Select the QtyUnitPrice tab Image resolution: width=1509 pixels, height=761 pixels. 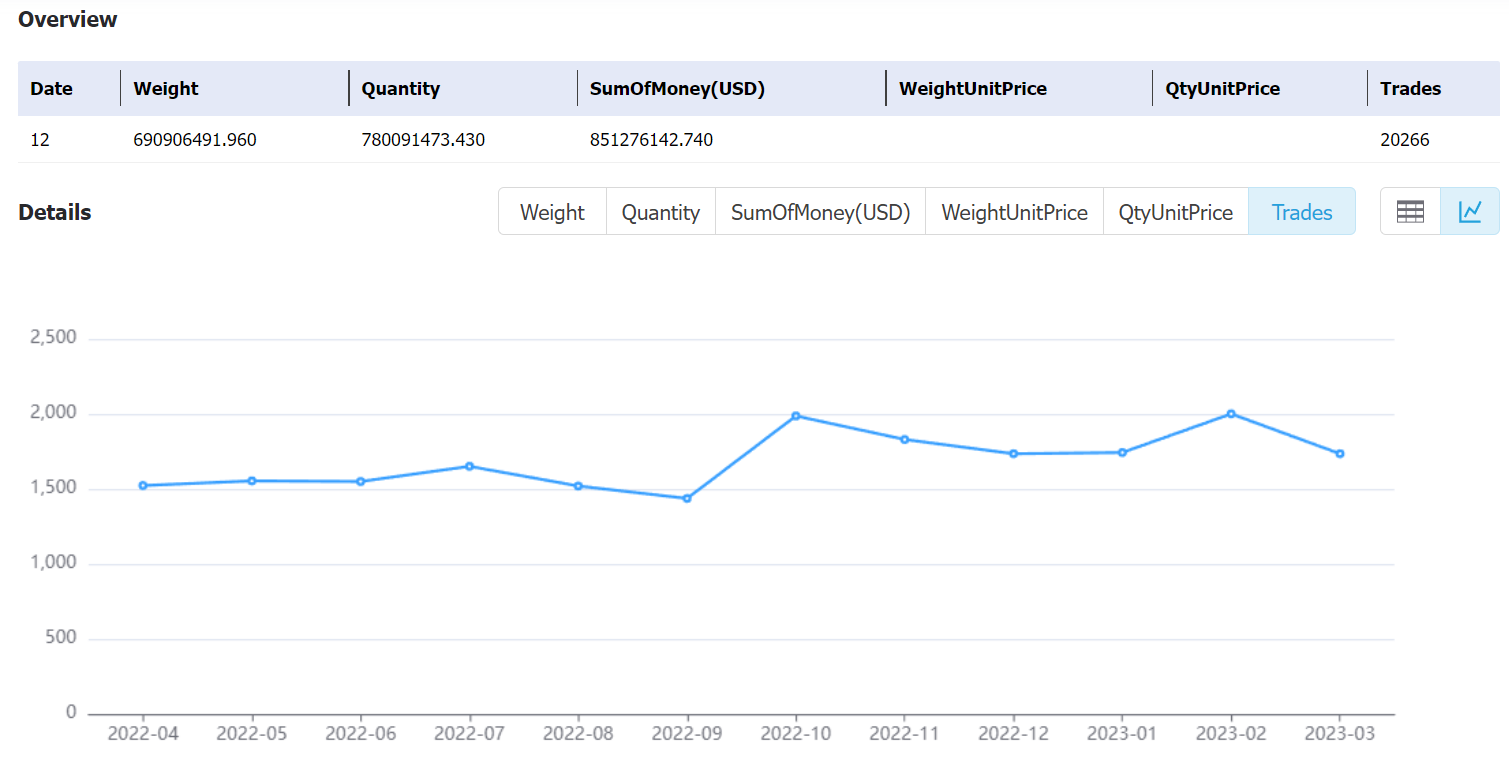point(1176,212)
